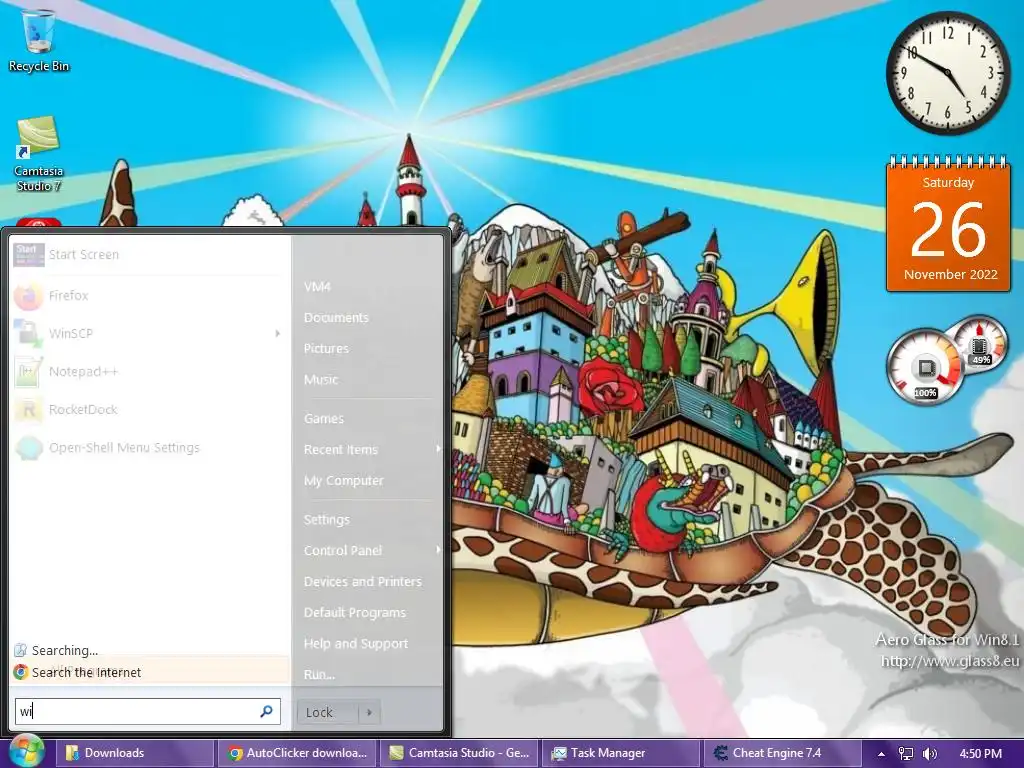Viewport: 1024px width, 768px height.
Task: Switch to Cheat Engine 7.4 taskbar window
Action: click(782, 753)
